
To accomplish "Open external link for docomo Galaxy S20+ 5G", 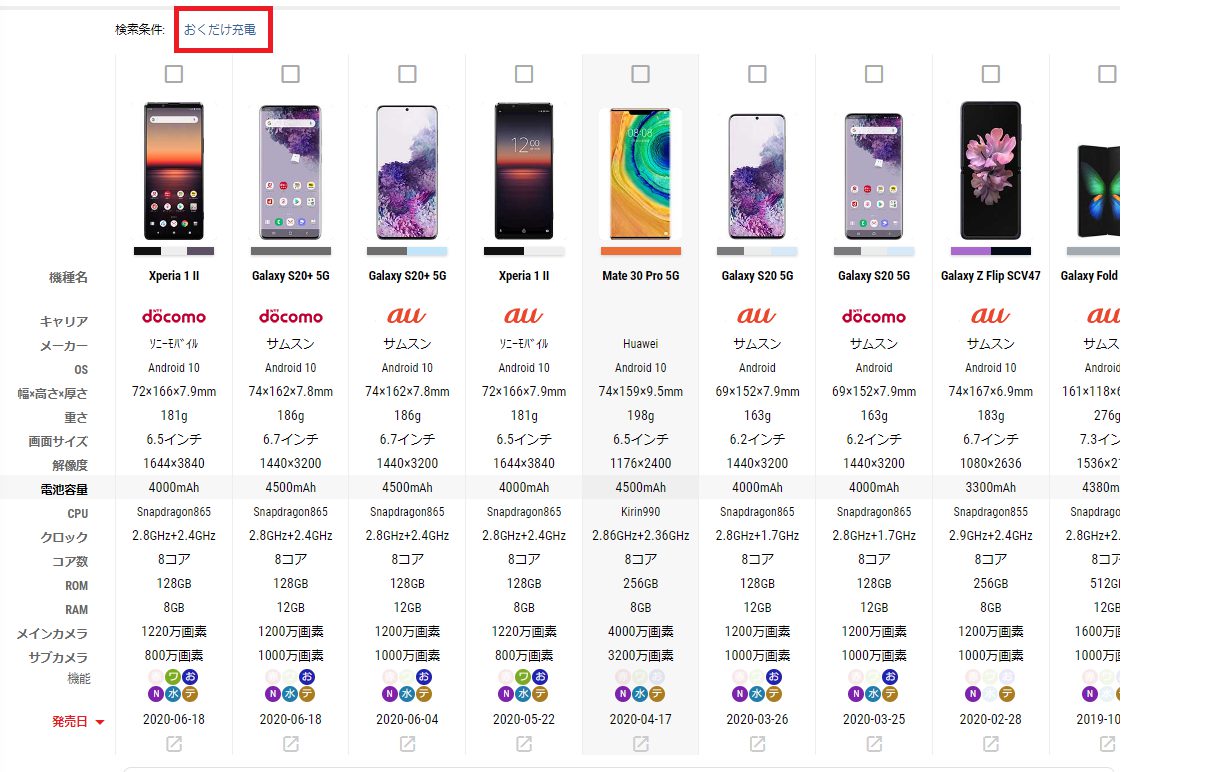I will point(291,744).
